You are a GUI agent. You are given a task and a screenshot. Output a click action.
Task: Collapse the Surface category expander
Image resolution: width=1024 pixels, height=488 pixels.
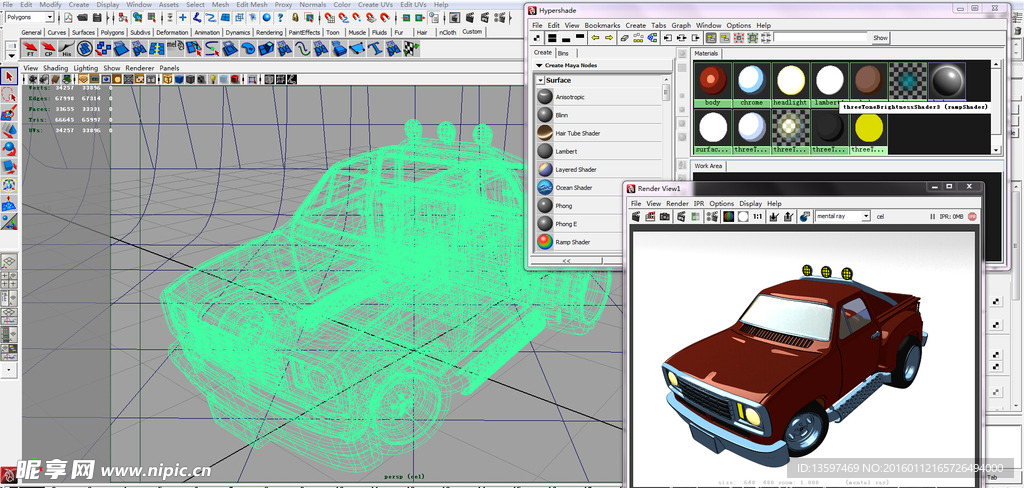tap(541, 80)
